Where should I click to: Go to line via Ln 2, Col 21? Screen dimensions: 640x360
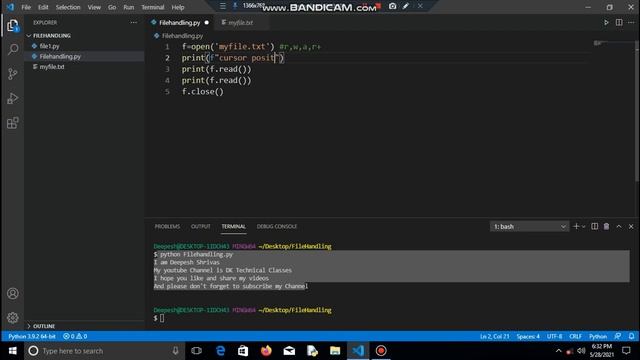pos(494,336)
